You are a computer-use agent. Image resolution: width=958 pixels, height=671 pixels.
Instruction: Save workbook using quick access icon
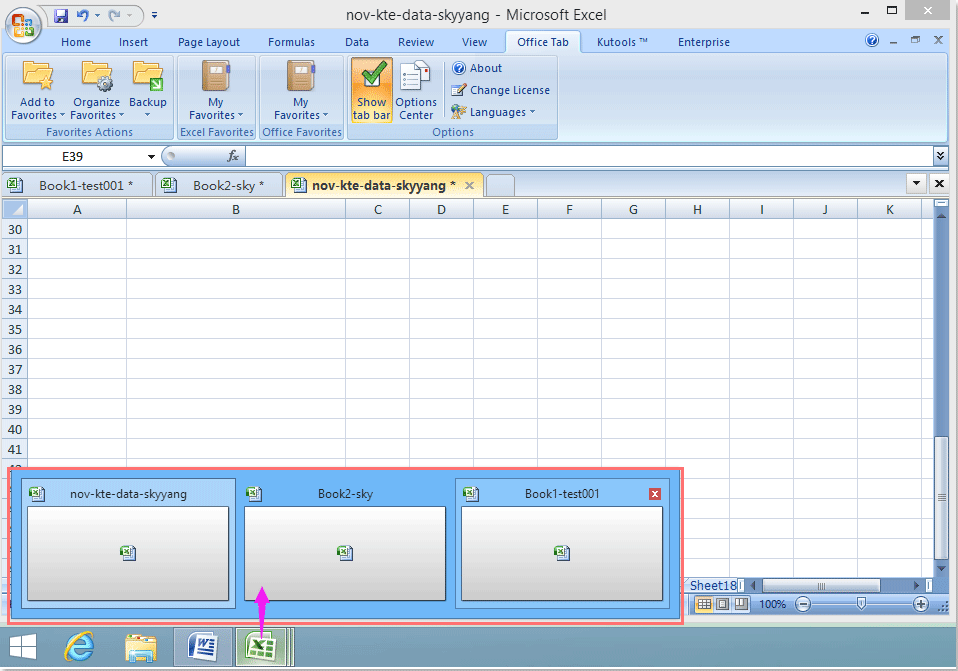click(x=61, y=16)
